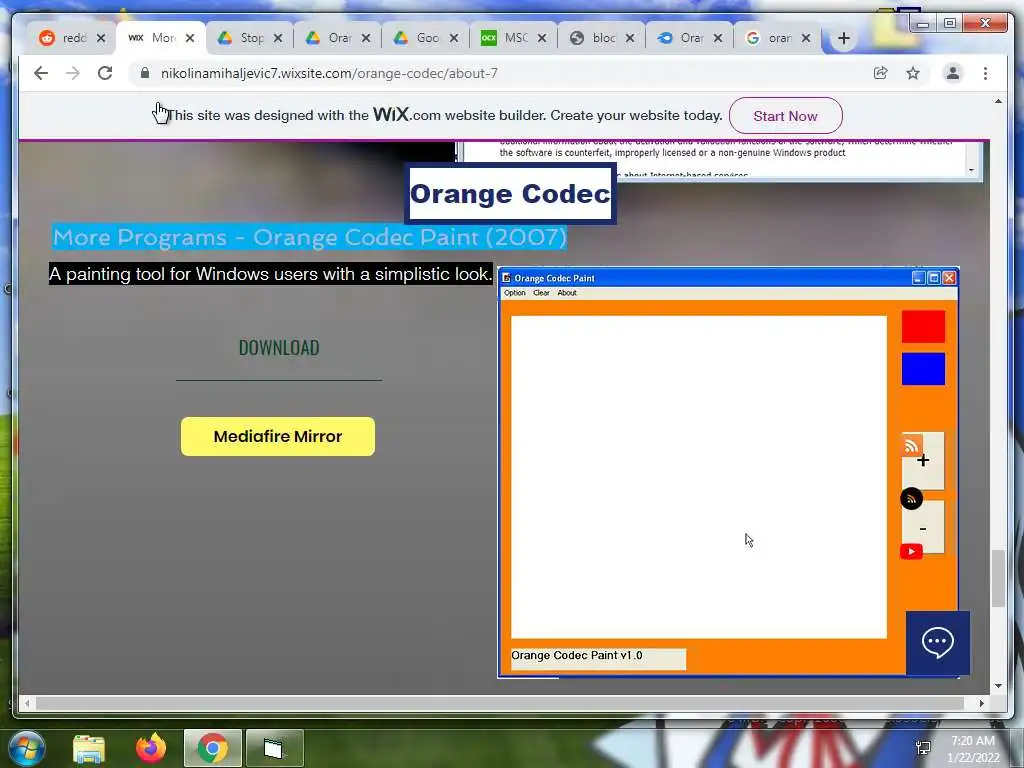
Task: Click the Chrome taskbar icon
Action: tap(213, 748)
